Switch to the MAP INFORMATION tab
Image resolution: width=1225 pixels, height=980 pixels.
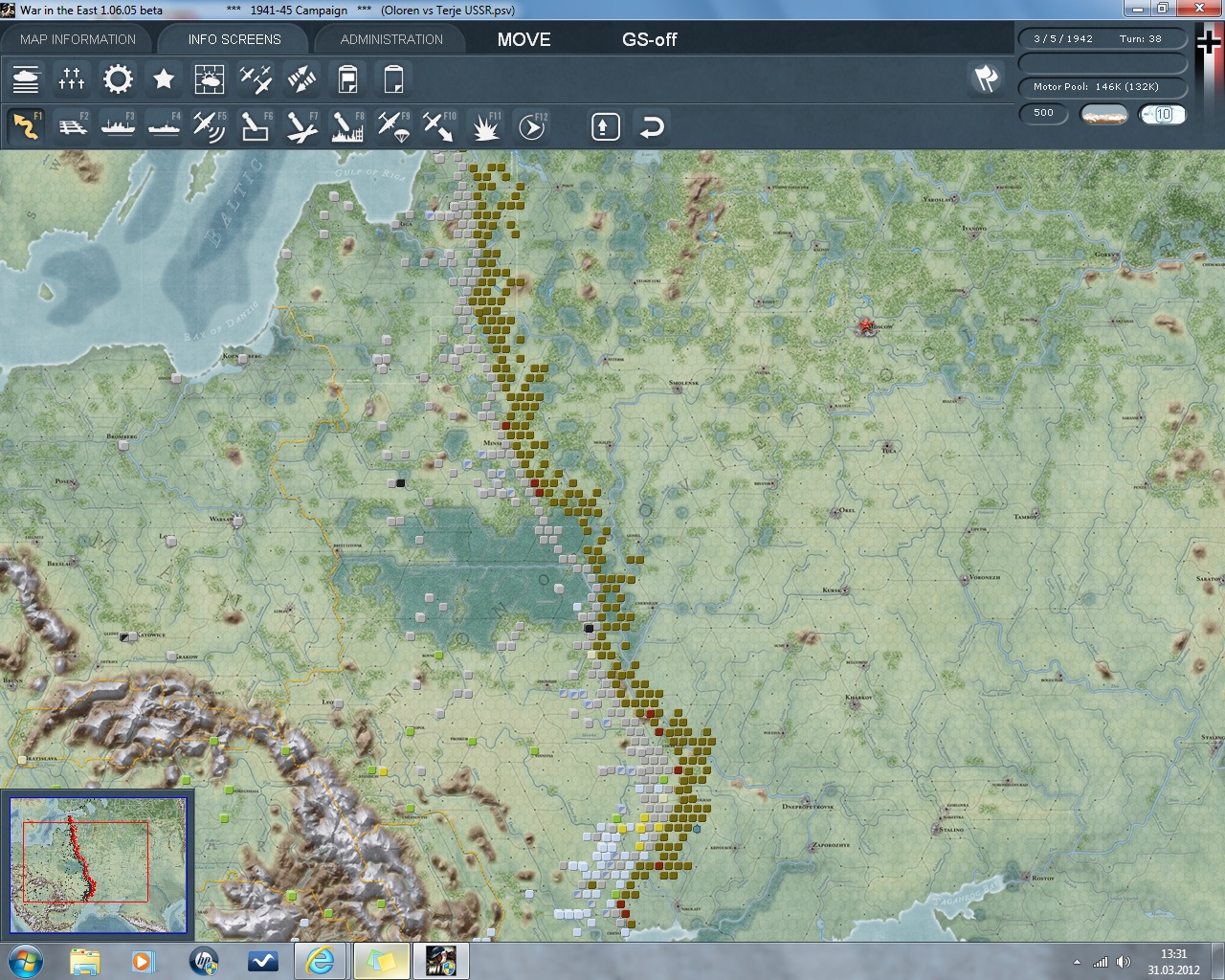(78, 39)
